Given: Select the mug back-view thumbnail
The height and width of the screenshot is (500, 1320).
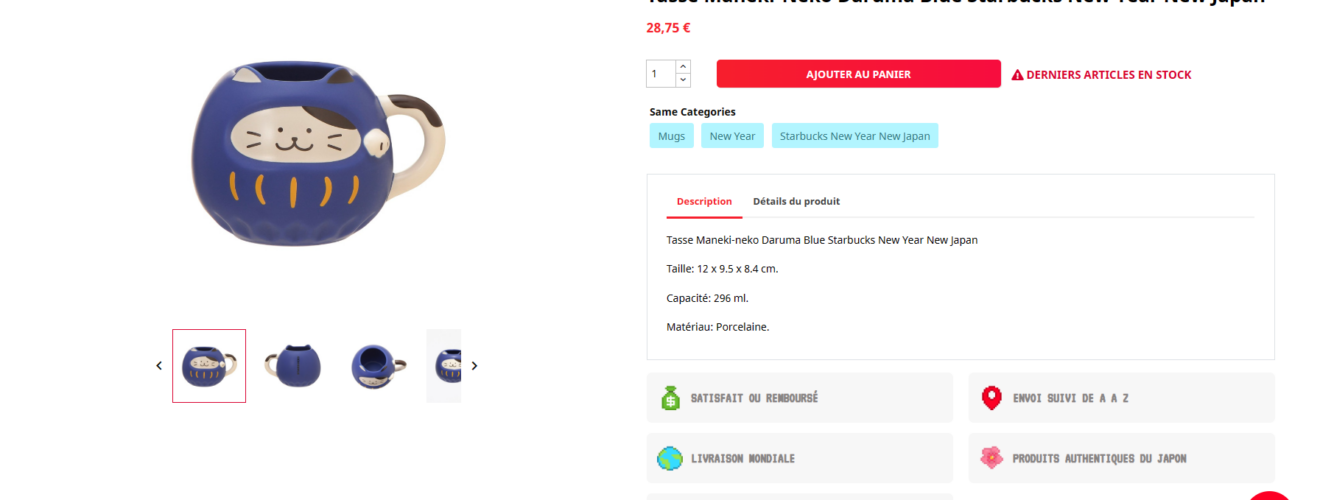Looking at the screenshot, I should [x=293, y=366].
